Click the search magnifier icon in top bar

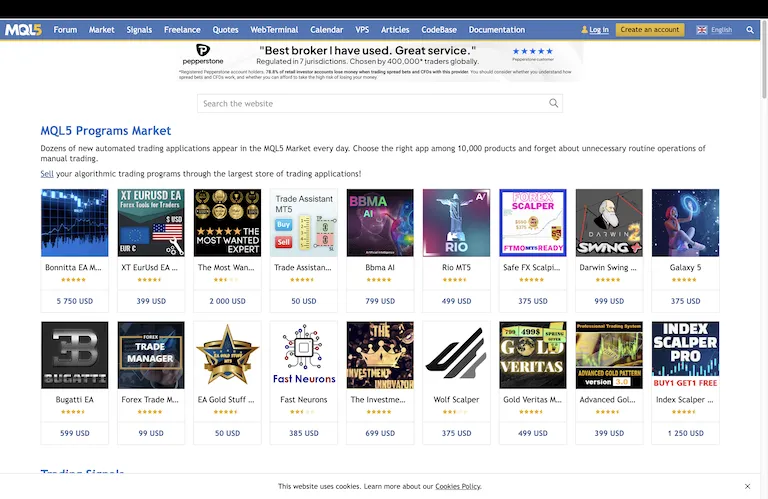pyautogui.click(x=750, y=30)
